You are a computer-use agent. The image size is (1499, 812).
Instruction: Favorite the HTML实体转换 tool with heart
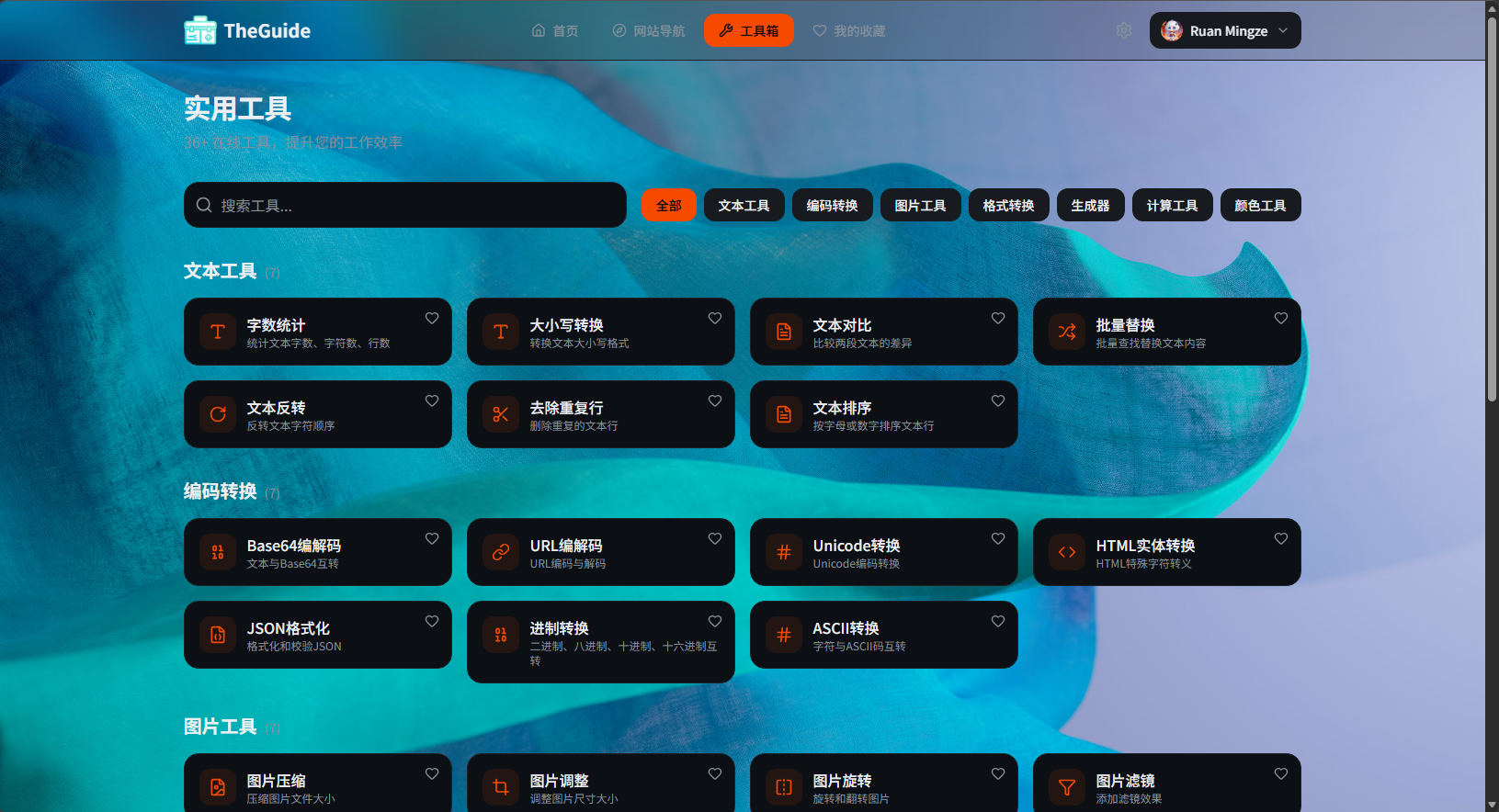point(1281,538)
